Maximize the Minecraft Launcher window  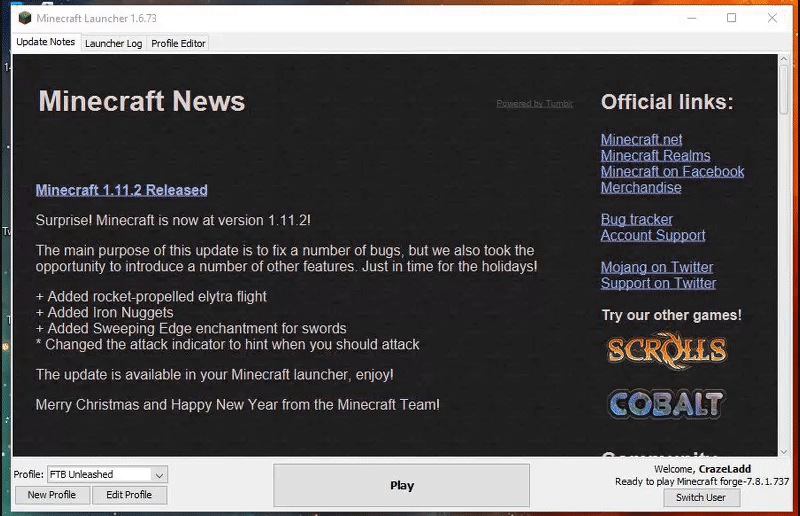pyautogui.click(x=732, y=18)
